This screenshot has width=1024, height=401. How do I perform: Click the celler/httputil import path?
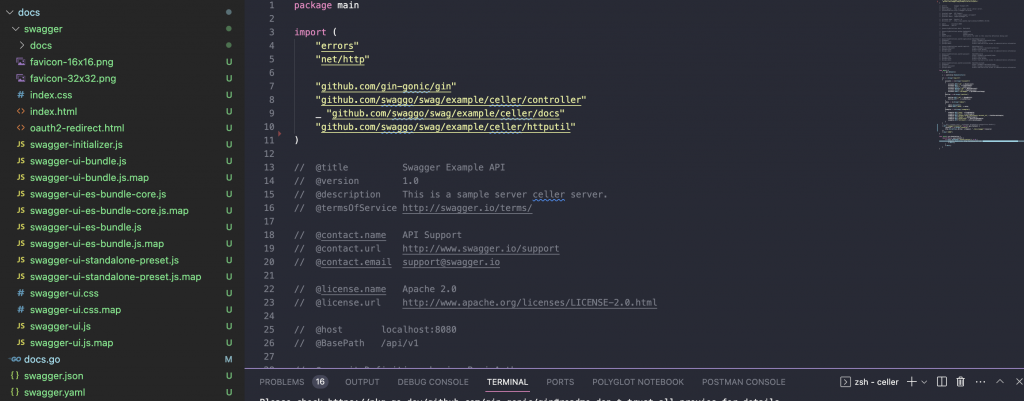pyautogui.click(x=445, y=127)
